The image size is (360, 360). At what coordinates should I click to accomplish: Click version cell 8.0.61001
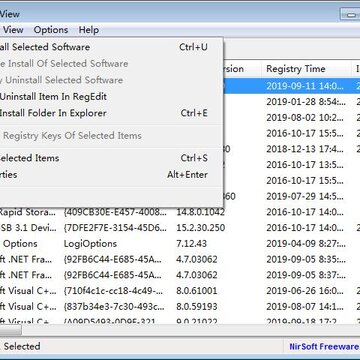pos(197,291)
